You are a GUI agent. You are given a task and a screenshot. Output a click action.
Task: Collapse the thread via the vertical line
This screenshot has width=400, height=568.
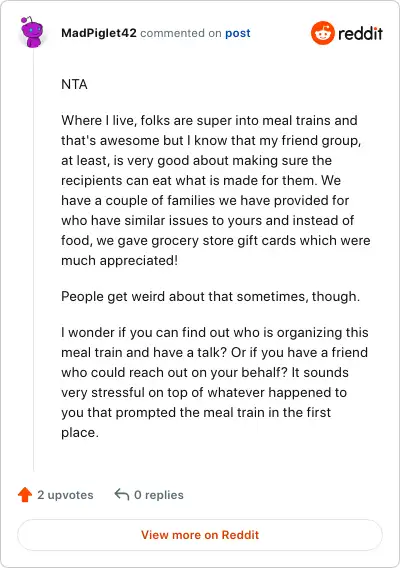[x=34, y=261]
